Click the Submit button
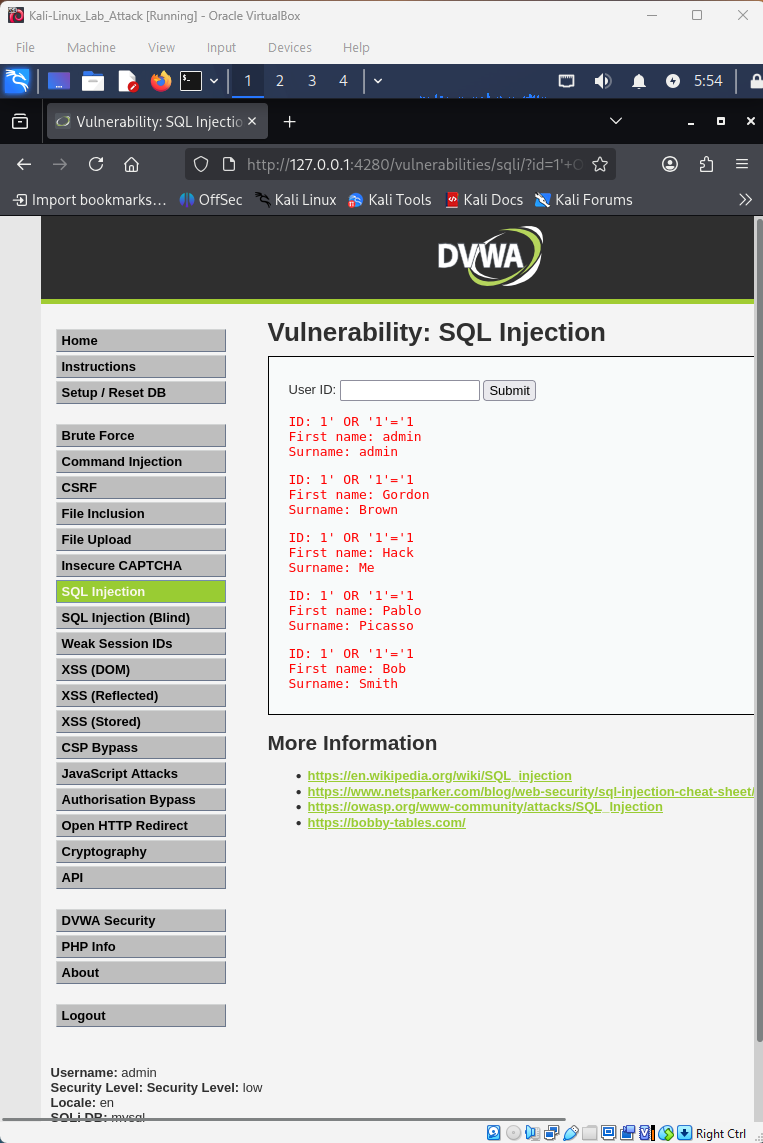This screenshot has height=1143, width=763. (x=509, y=391)
